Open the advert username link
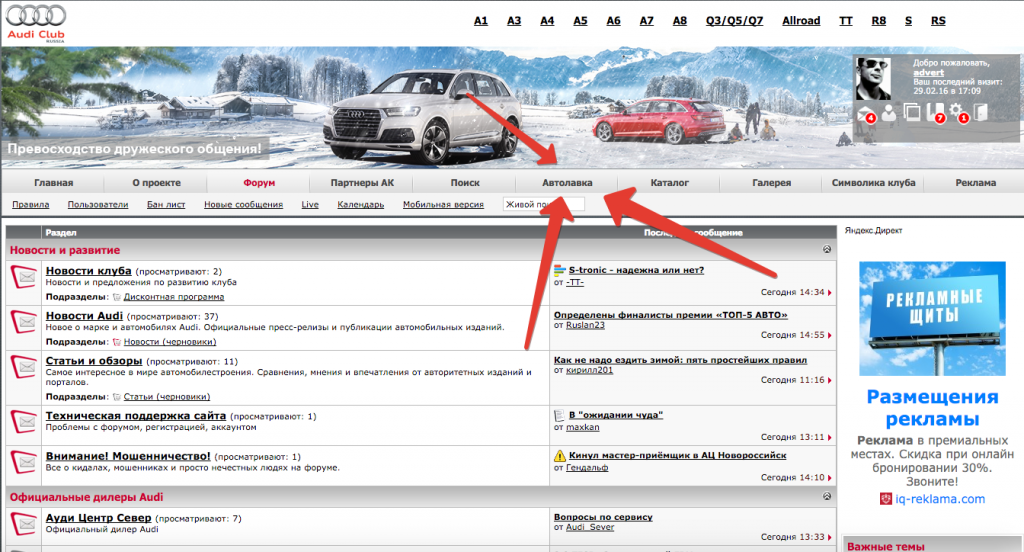 pyautogui.click(x=928, y=73)
